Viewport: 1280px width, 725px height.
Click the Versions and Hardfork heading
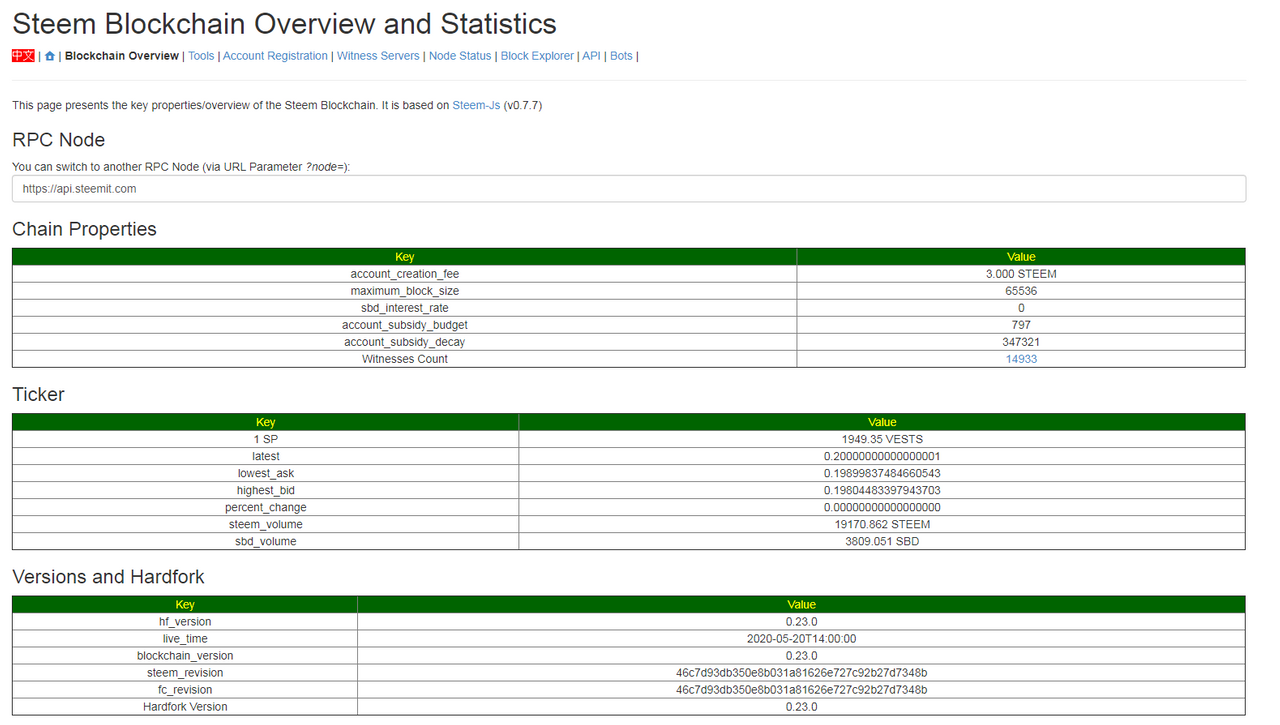(x=108, y=577)
